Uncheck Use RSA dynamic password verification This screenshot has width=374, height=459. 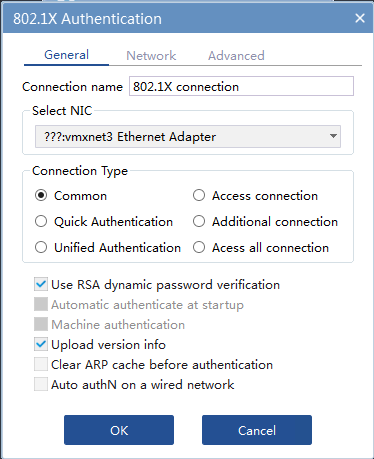41,284
